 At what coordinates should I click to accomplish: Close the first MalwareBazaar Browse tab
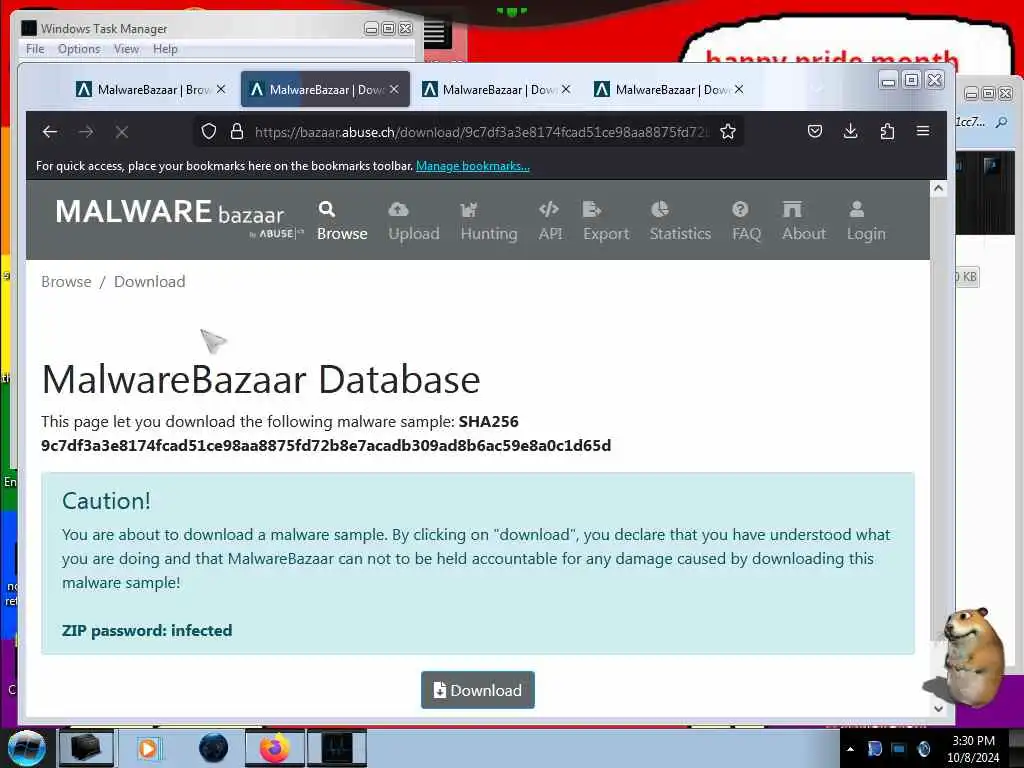tap(221, 89)
